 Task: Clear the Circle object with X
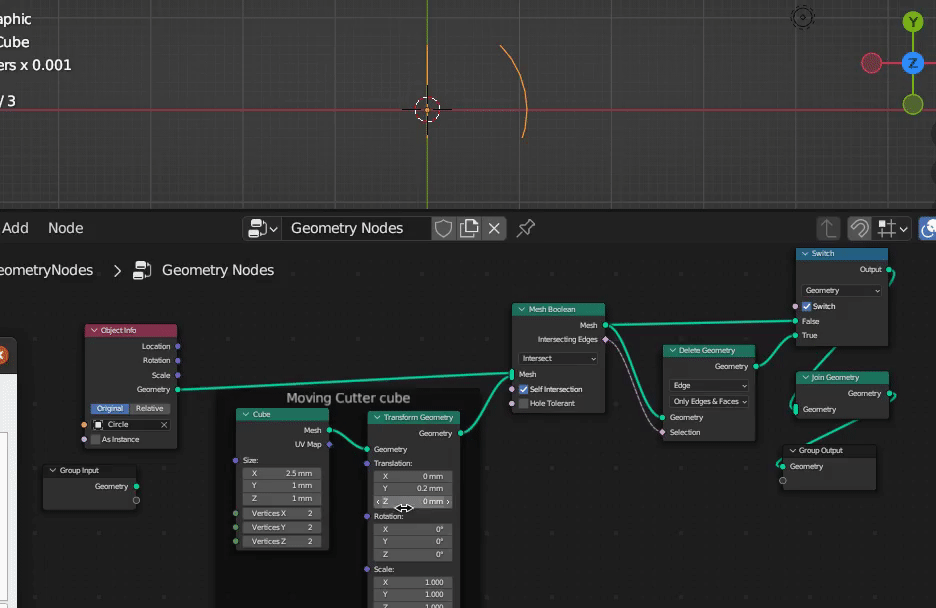click(x=164, y=425)
